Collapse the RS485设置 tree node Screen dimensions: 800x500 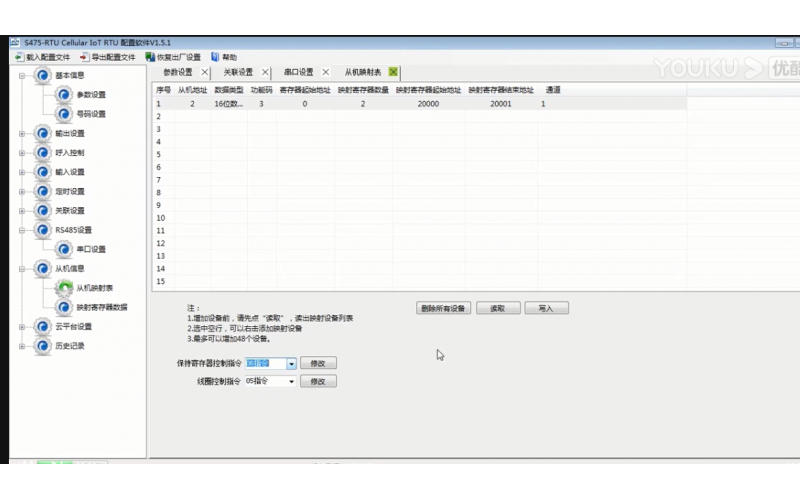[22, 230]
